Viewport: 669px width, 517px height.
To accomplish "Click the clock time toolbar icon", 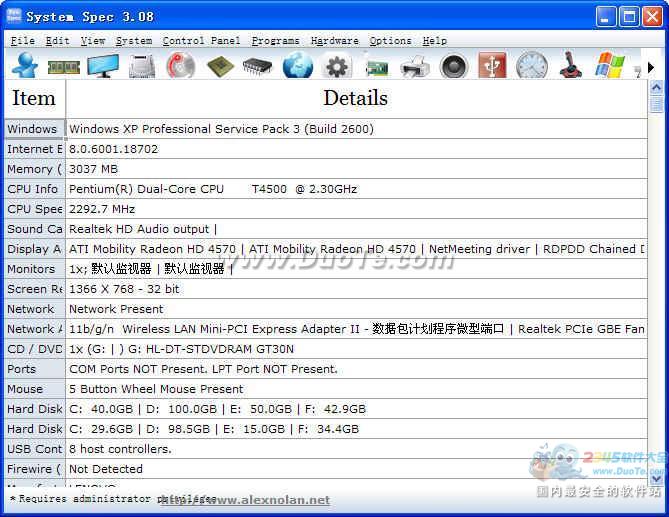I will pos(532,66).
